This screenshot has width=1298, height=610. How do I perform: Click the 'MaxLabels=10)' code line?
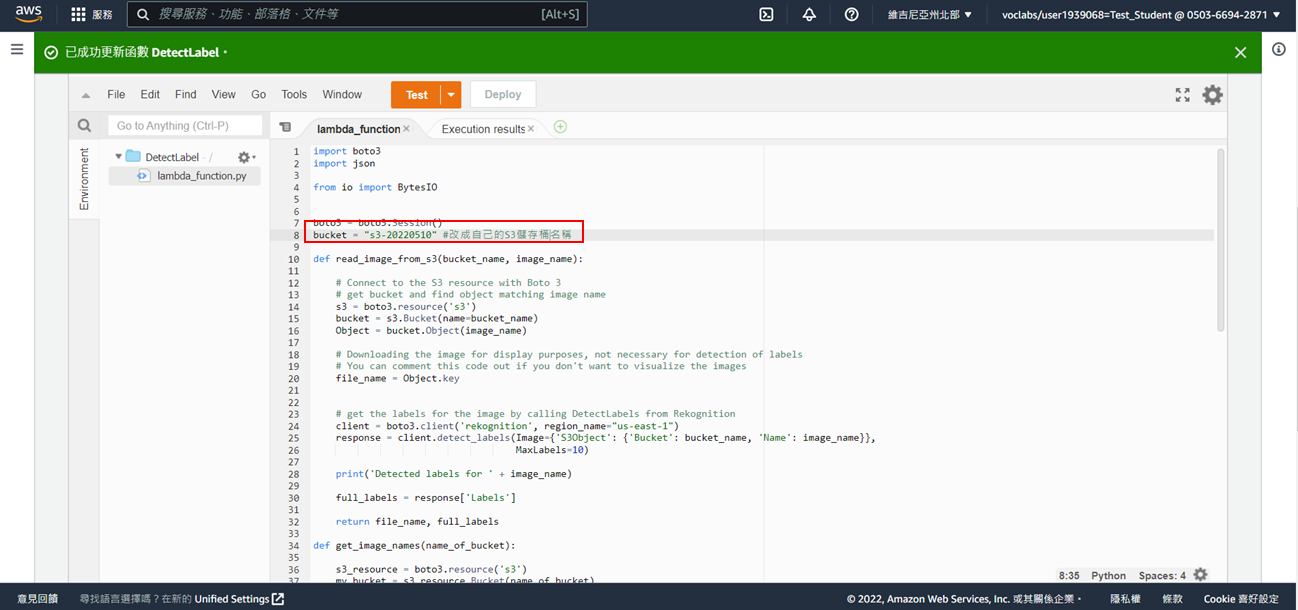[x=551, y=450]
